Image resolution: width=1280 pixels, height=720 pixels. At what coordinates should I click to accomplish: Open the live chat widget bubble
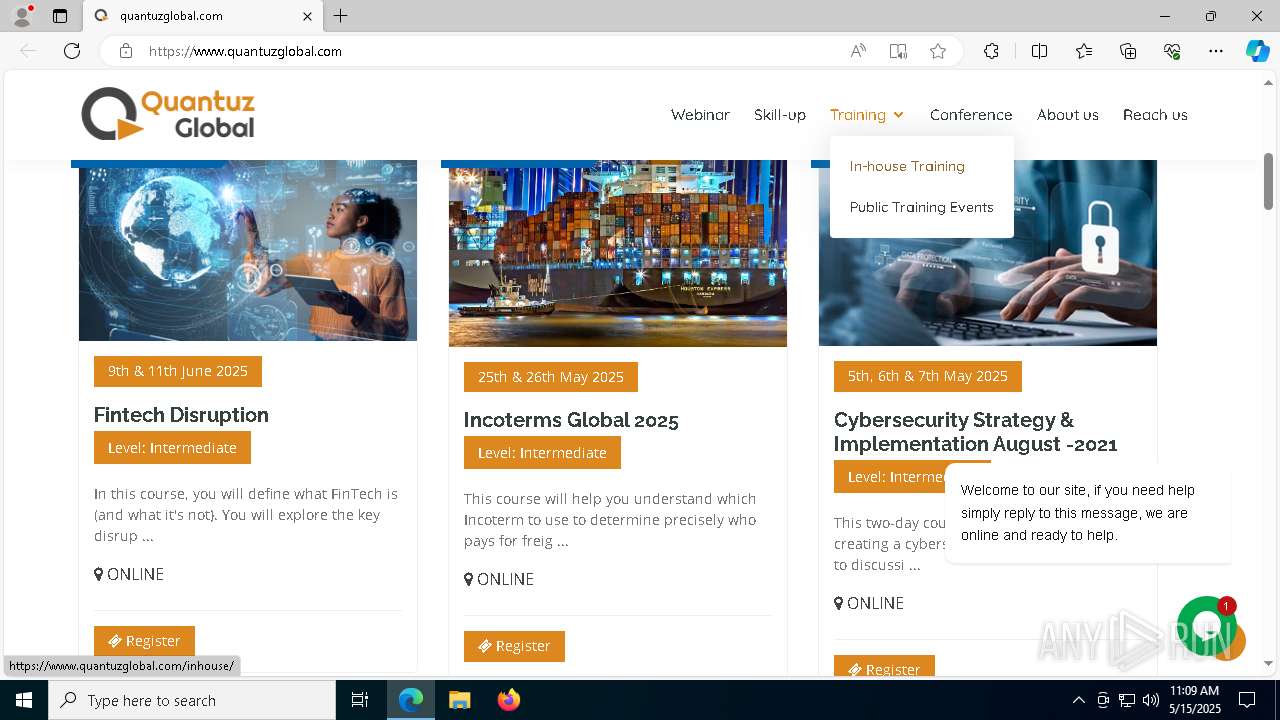pyautogui.click(x=1207, y=627)
